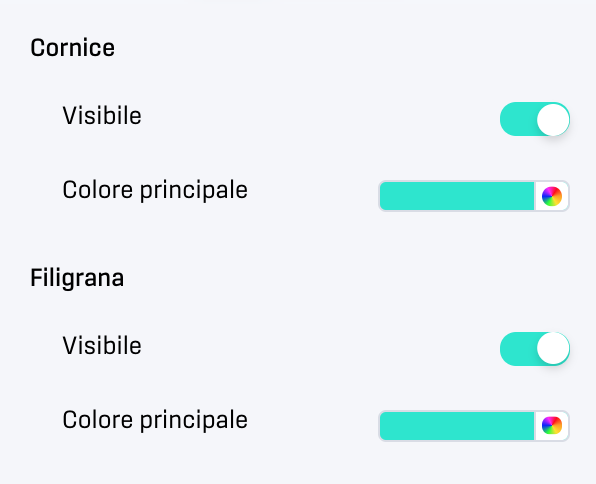Click the Visibile label under Filigrana

102,346
